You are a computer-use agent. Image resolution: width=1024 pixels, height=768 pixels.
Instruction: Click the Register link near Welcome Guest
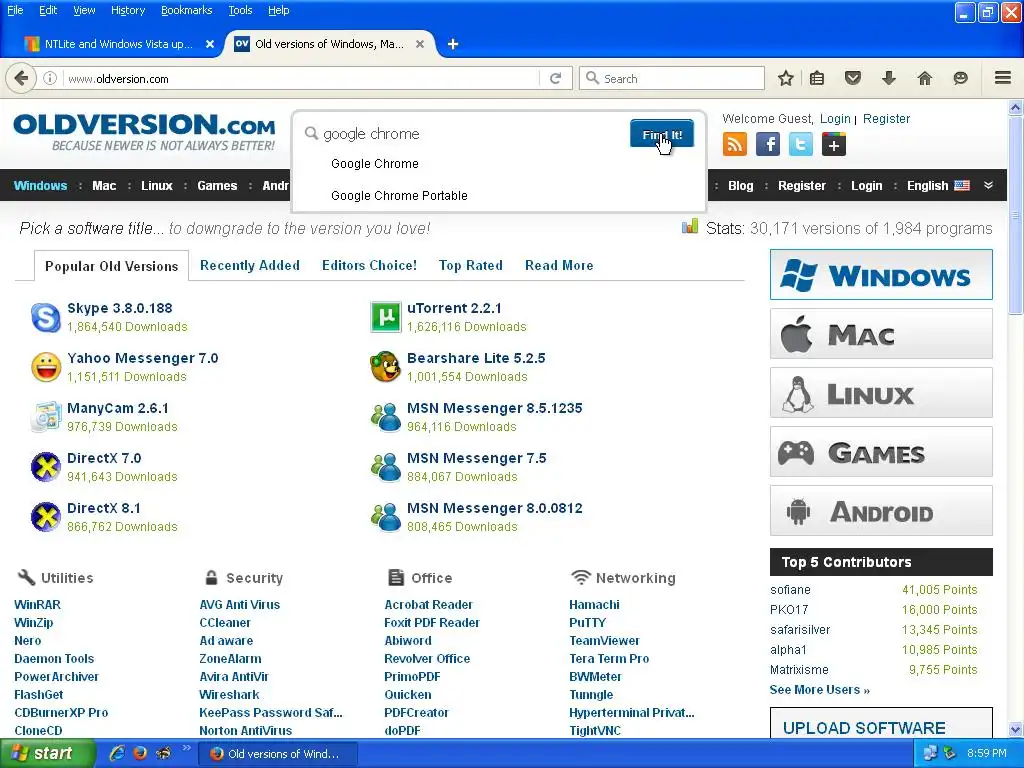(x=886, y=119)
